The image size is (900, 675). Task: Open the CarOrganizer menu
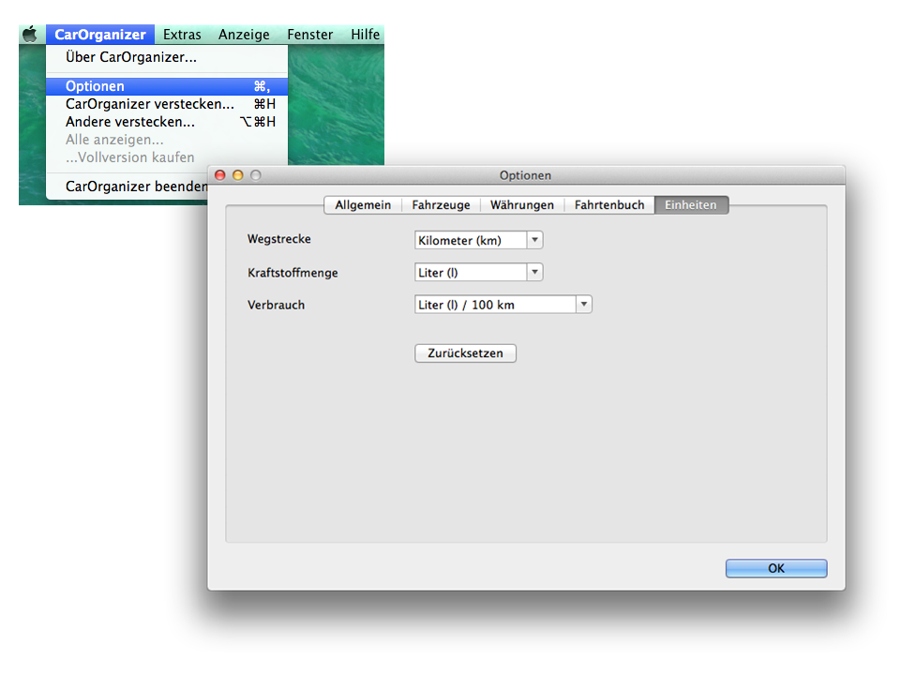pyautogui.click(x=100, y=34)
